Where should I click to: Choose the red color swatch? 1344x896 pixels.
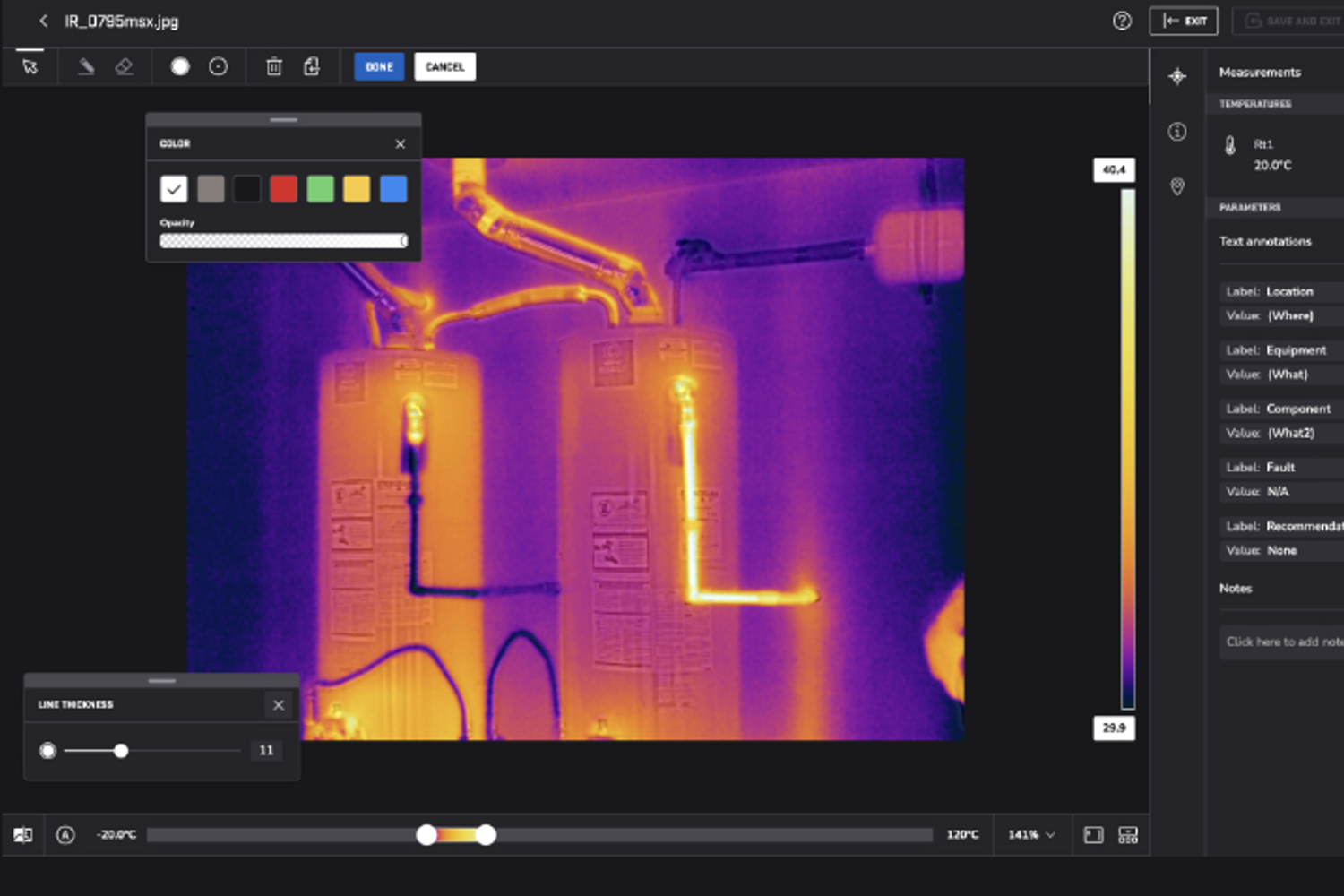tap(283, 189)
